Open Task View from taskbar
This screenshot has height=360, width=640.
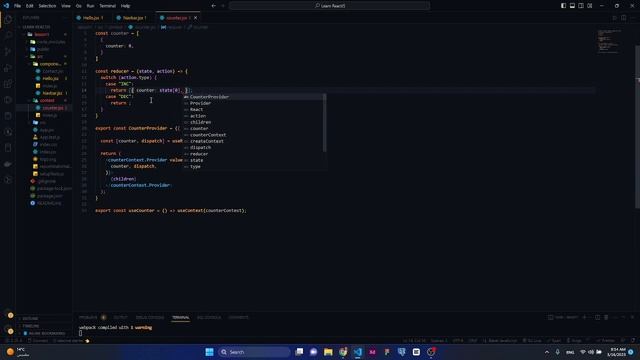pyautogui.click(x=299, y=352)
